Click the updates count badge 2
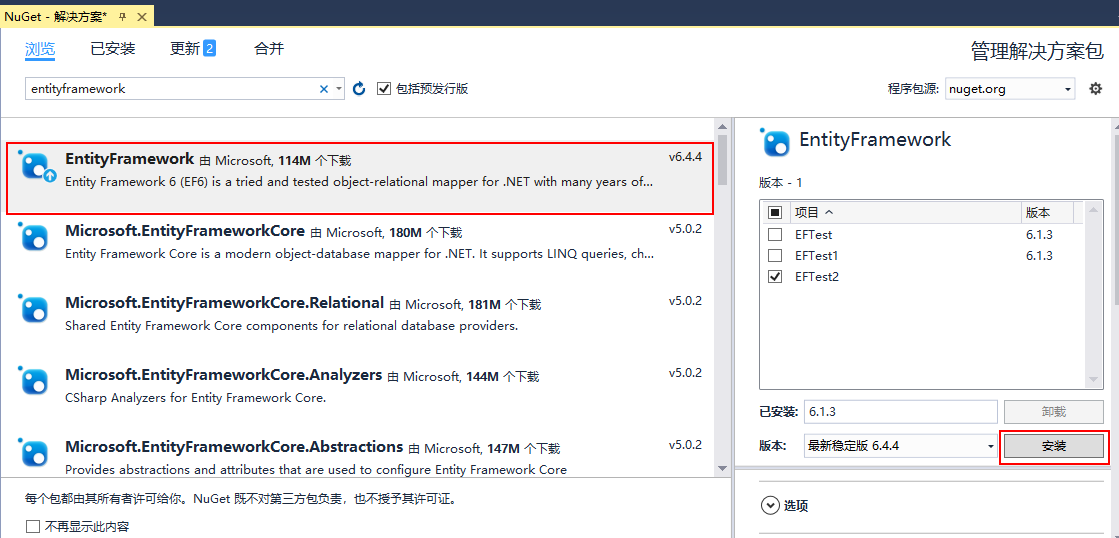 coord(209,49)
